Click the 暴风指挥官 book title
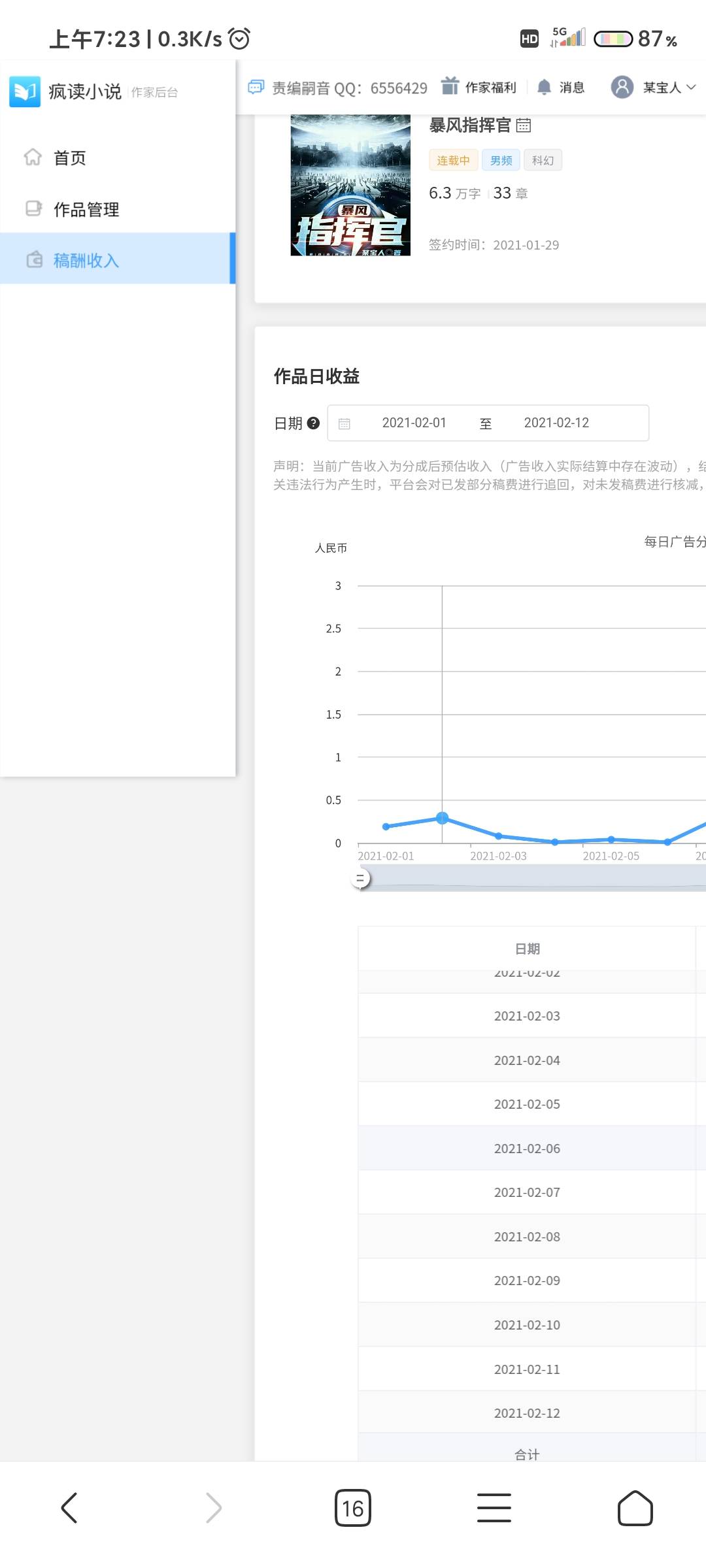The image size is (706, 1568). [x=469, y=125]
